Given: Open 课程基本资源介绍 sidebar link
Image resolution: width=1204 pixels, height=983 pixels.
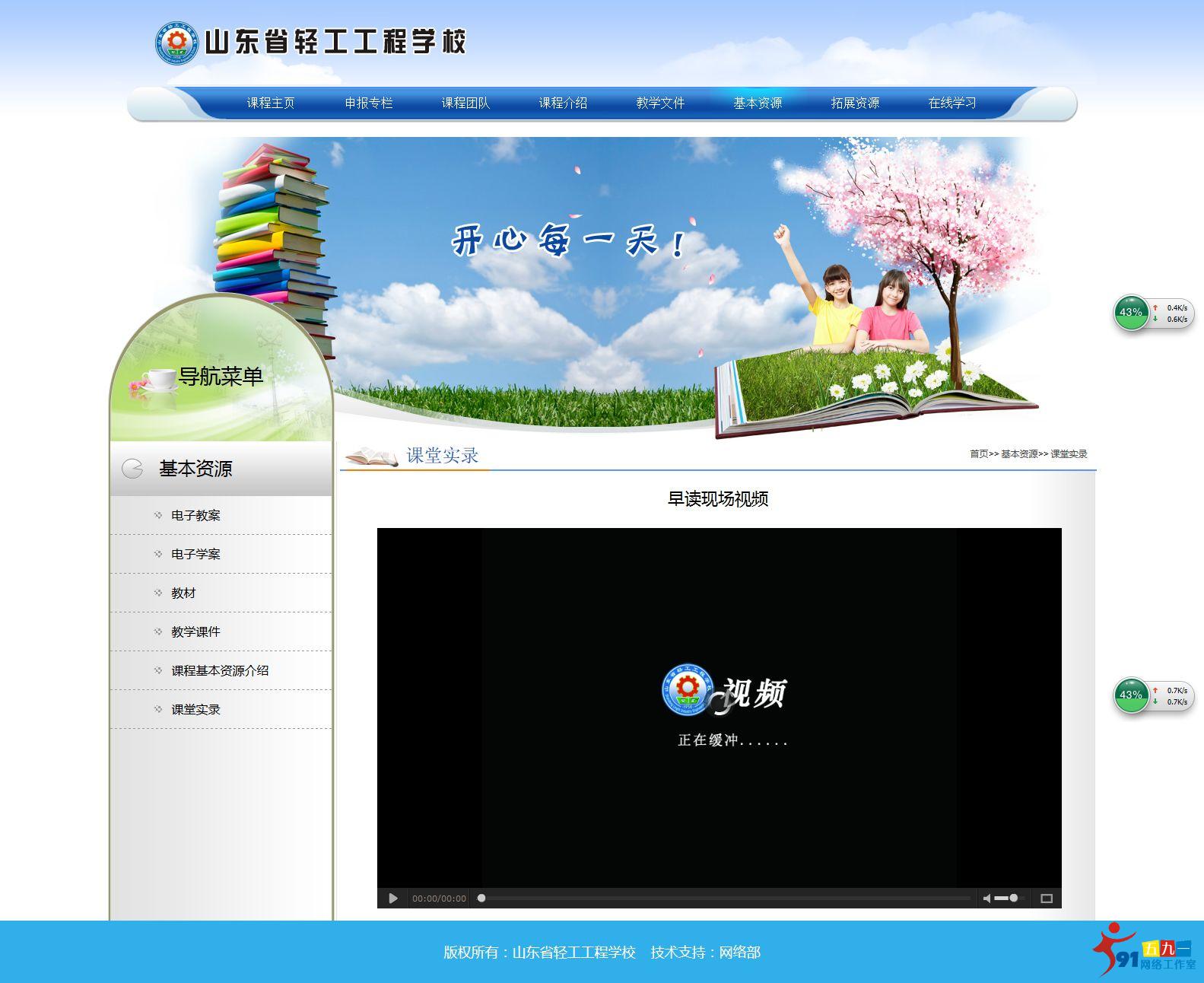Looking at the screenshot, I should coord(220,670).
